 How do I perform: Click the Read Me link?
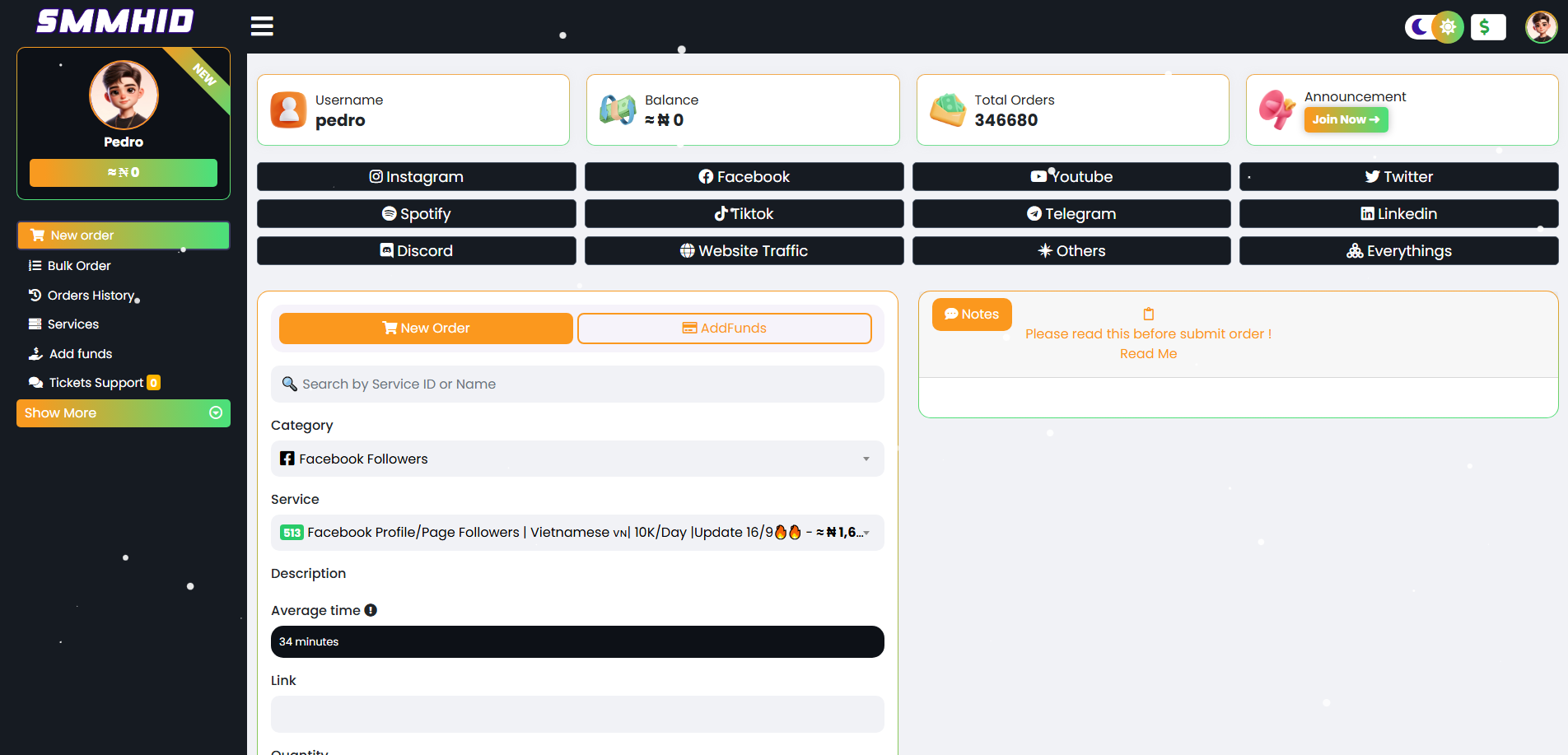tap(1148, 354)
